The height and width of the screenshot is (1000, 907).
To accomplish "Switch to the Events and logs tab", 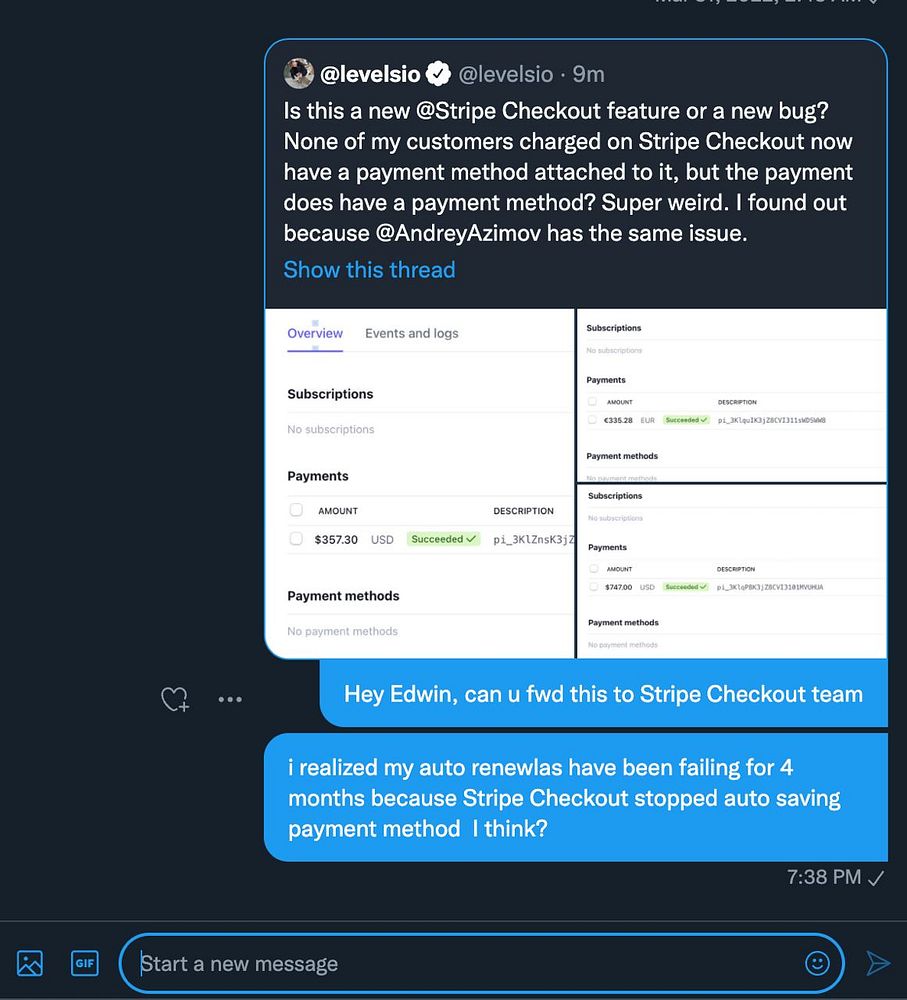I will point(411,333).
